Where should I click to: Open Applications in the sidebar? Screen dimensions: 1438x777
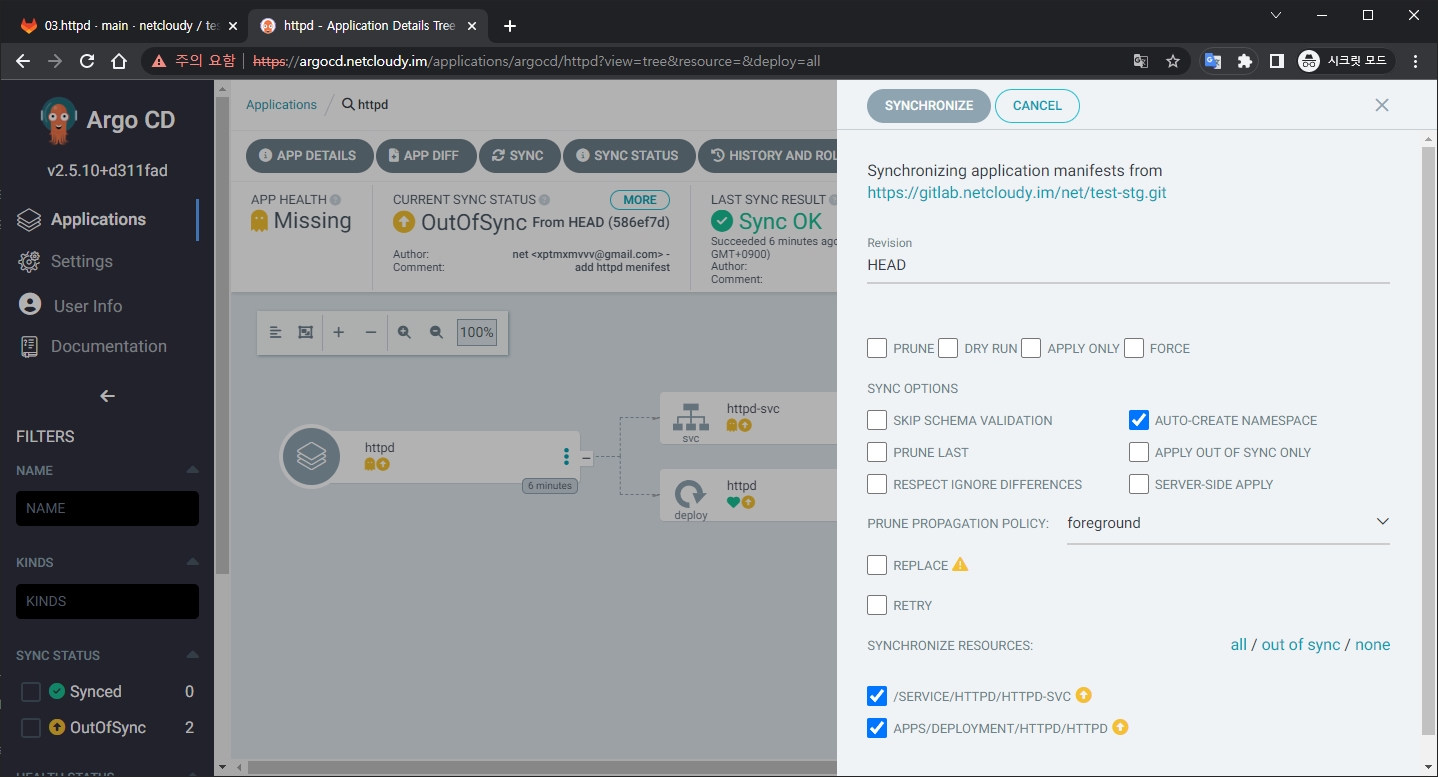pyautogui.click(x=98, y=219)
